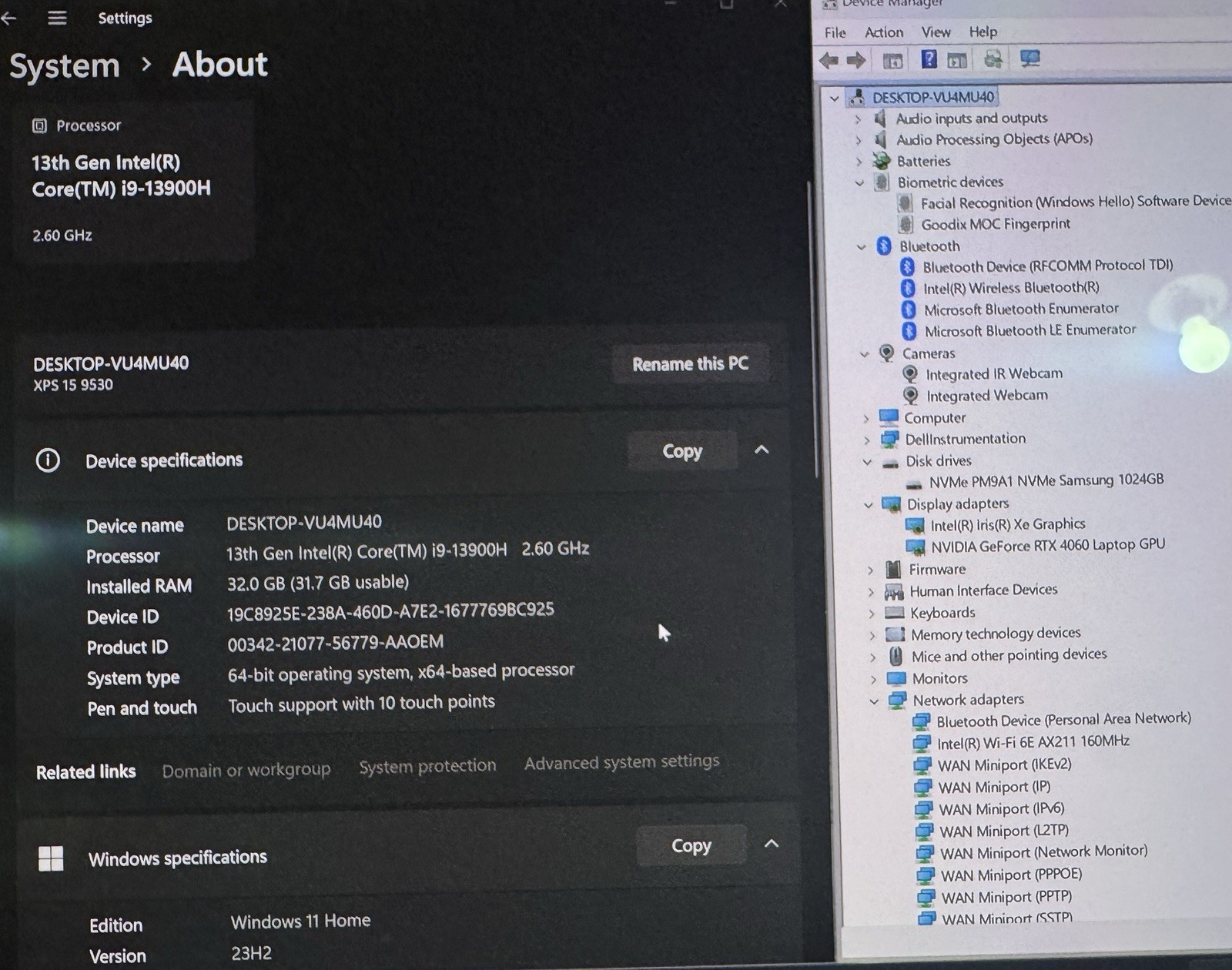This screenshot has width=1232, height=970.
Task: Open the Domain or workgroup link
Action: pyautogui.click(x=246, y=770)
